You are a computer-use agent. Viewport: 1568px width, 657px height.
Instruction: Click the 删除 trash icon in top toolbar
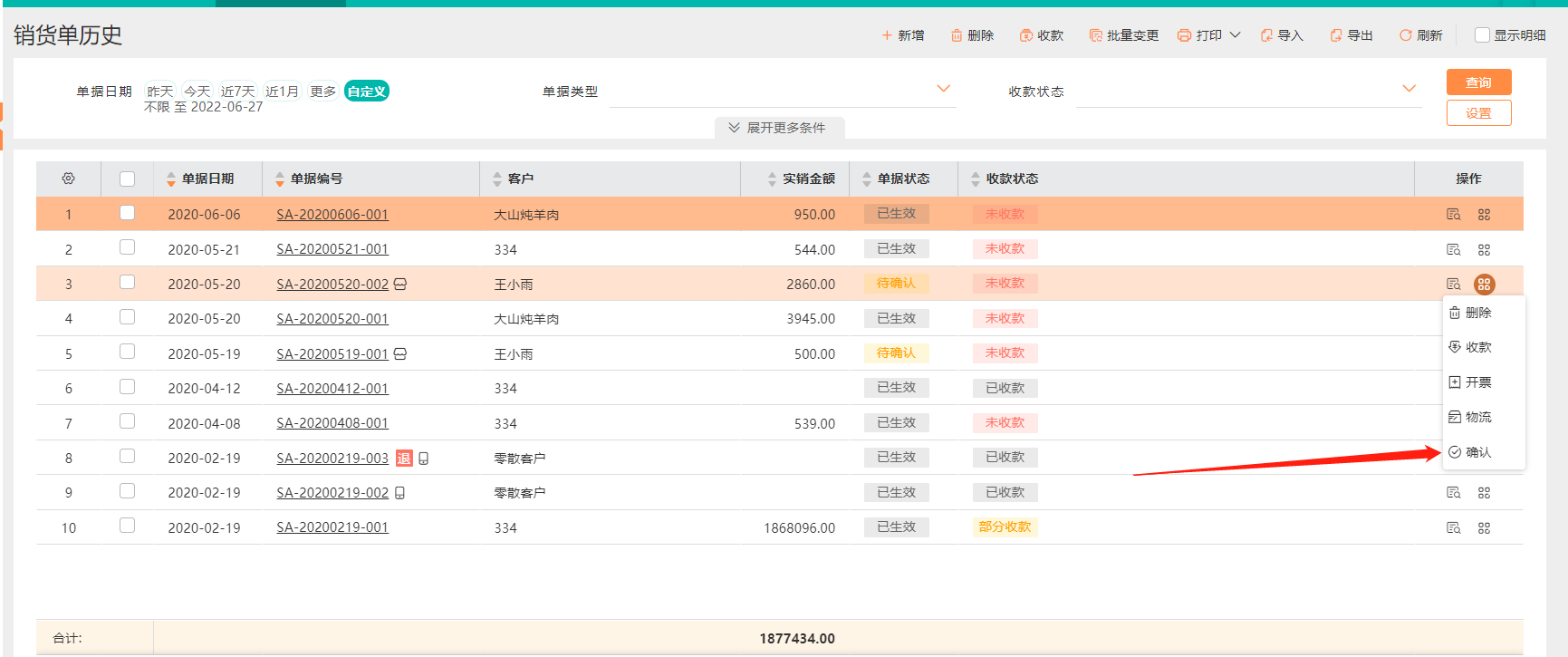[957, 35]
